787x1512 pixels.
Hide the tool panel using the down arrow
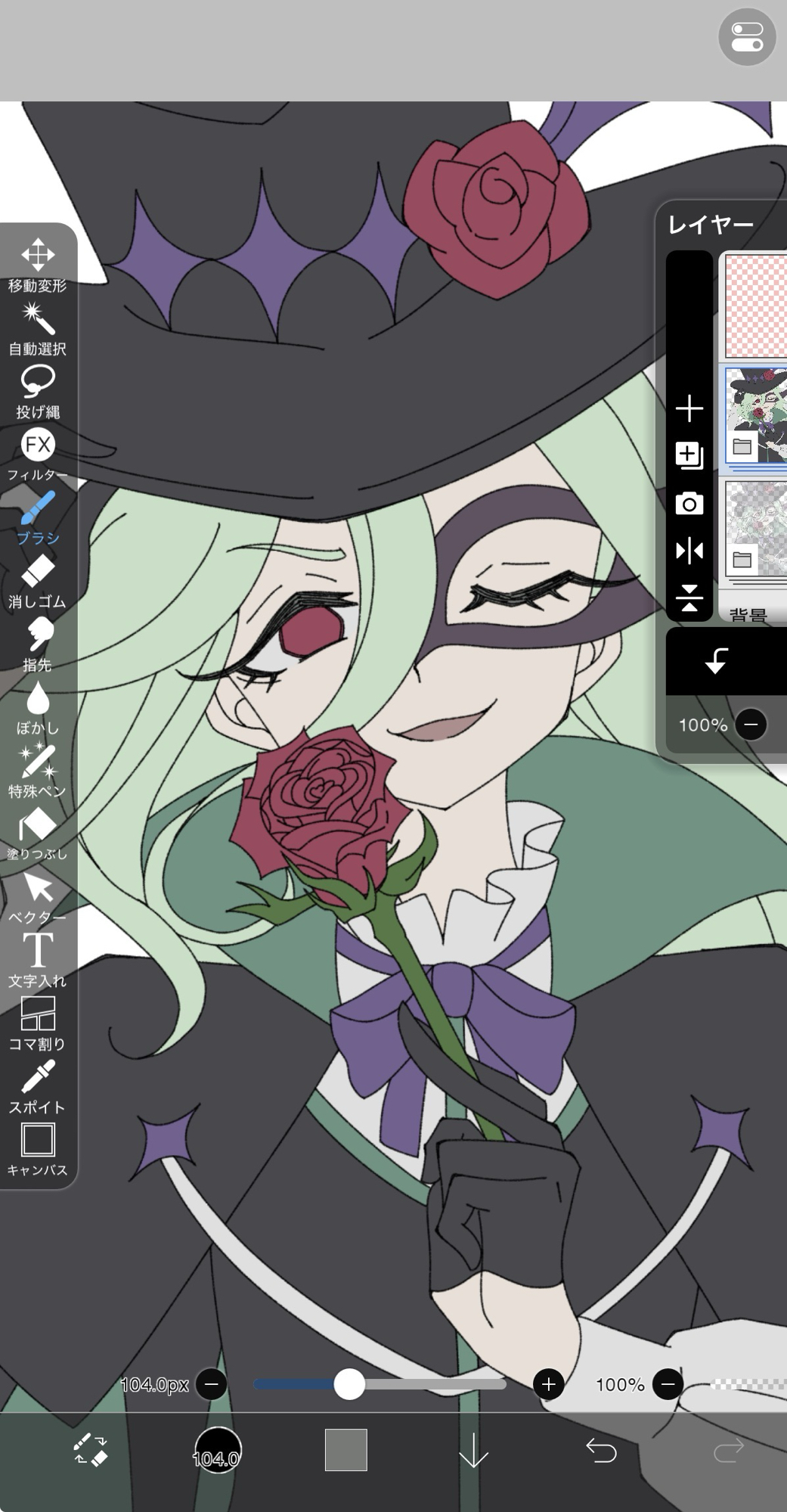[x=473, y=1449]
